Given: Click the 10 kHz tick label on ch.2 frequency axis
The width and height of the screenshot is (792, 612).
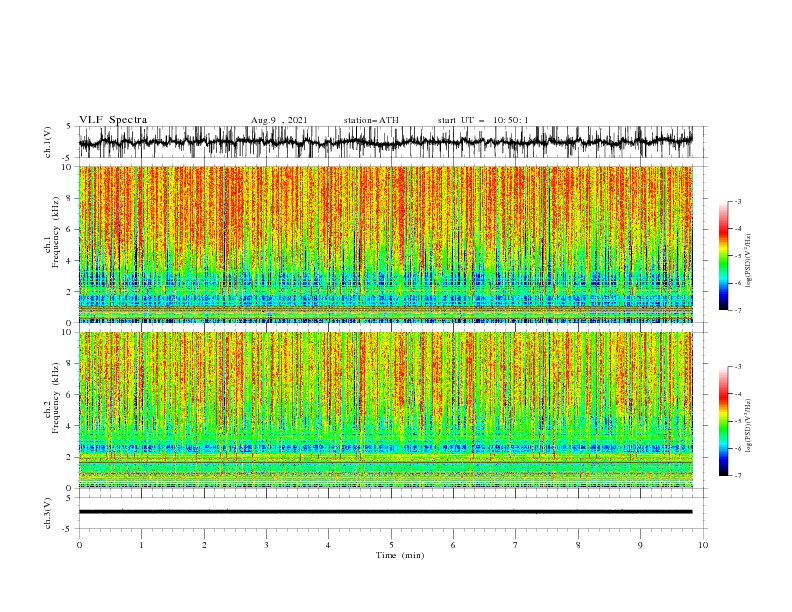Looking at the screenshot, I should click(x=67, y=333).
